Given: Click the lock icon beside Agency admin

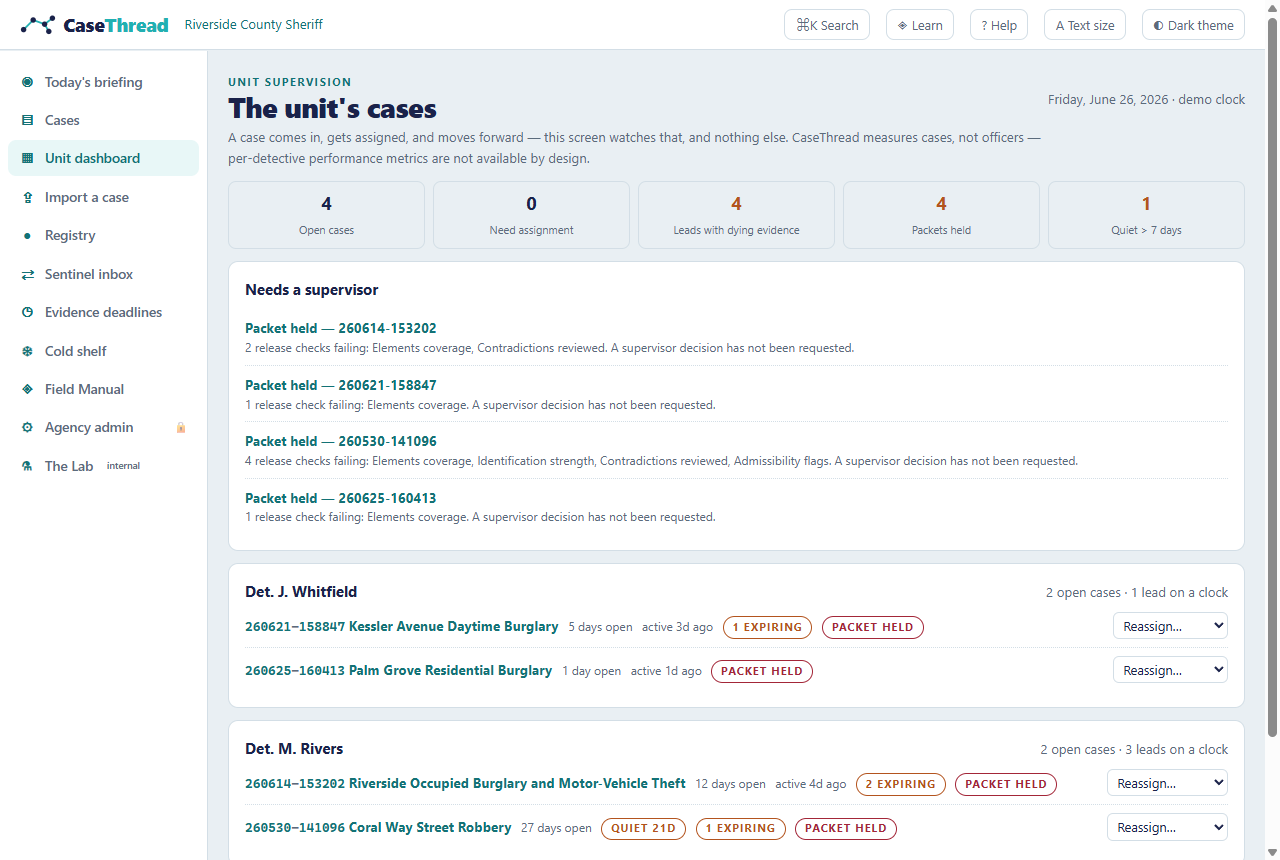Looking at the screenshot, I should (x=181, y=427).
